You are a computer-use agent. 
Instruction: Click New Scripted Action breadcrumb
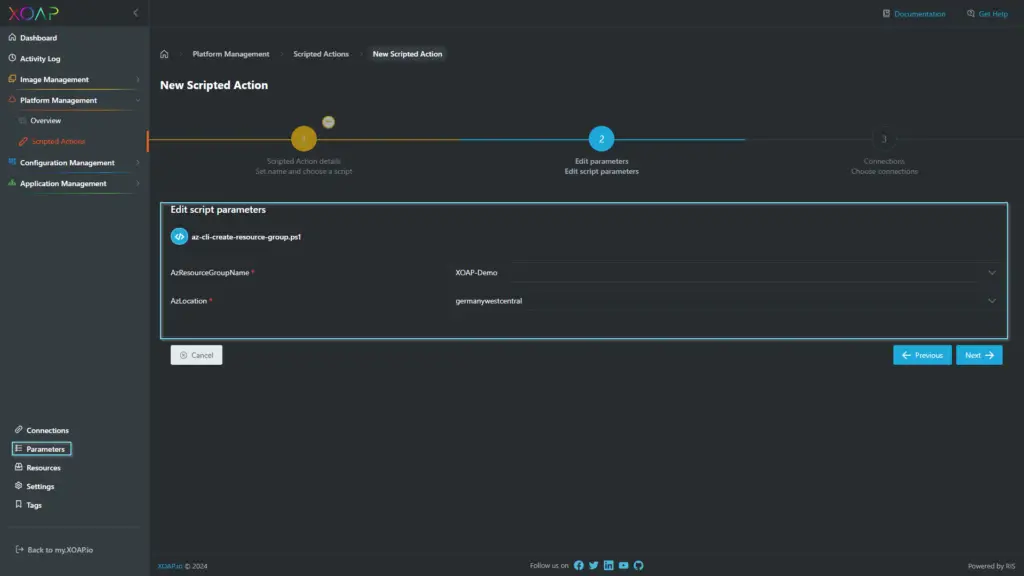(408, 54)
